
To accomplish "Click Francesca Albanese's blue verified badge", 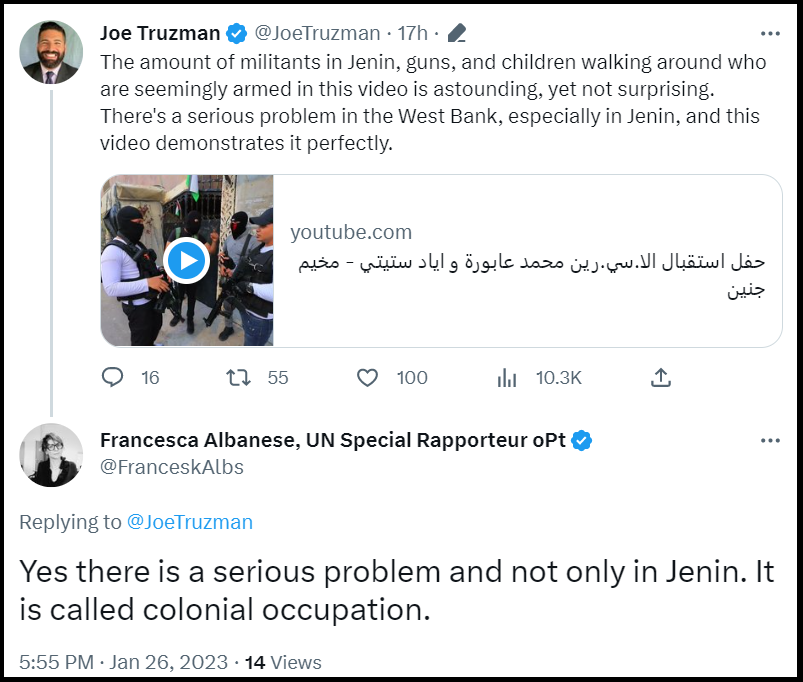I will tap(581, 440).
